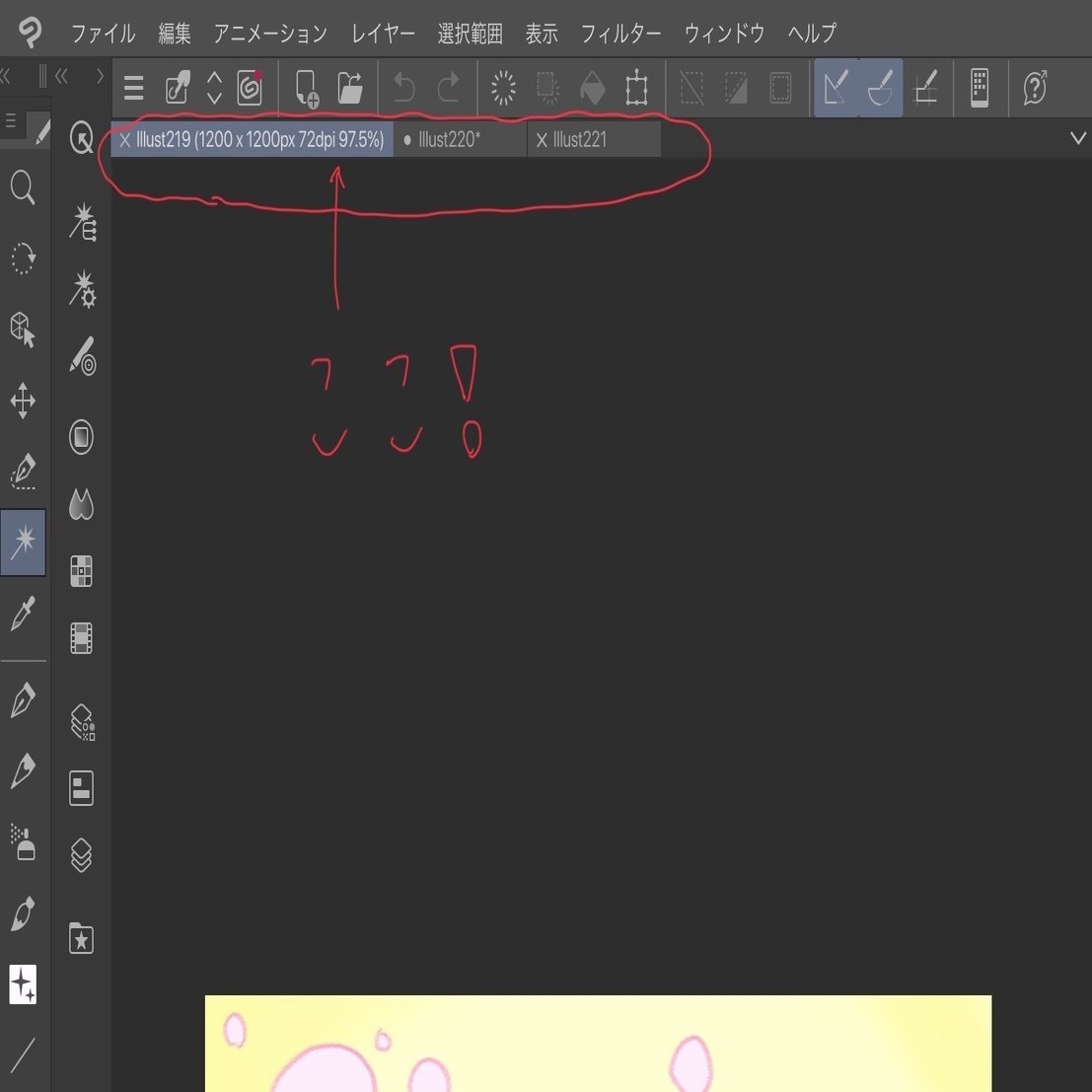Open the color wheel square-in-circle icon
The width and height of the screenshot is (1092, 1092).
click(x=82, y=437)
